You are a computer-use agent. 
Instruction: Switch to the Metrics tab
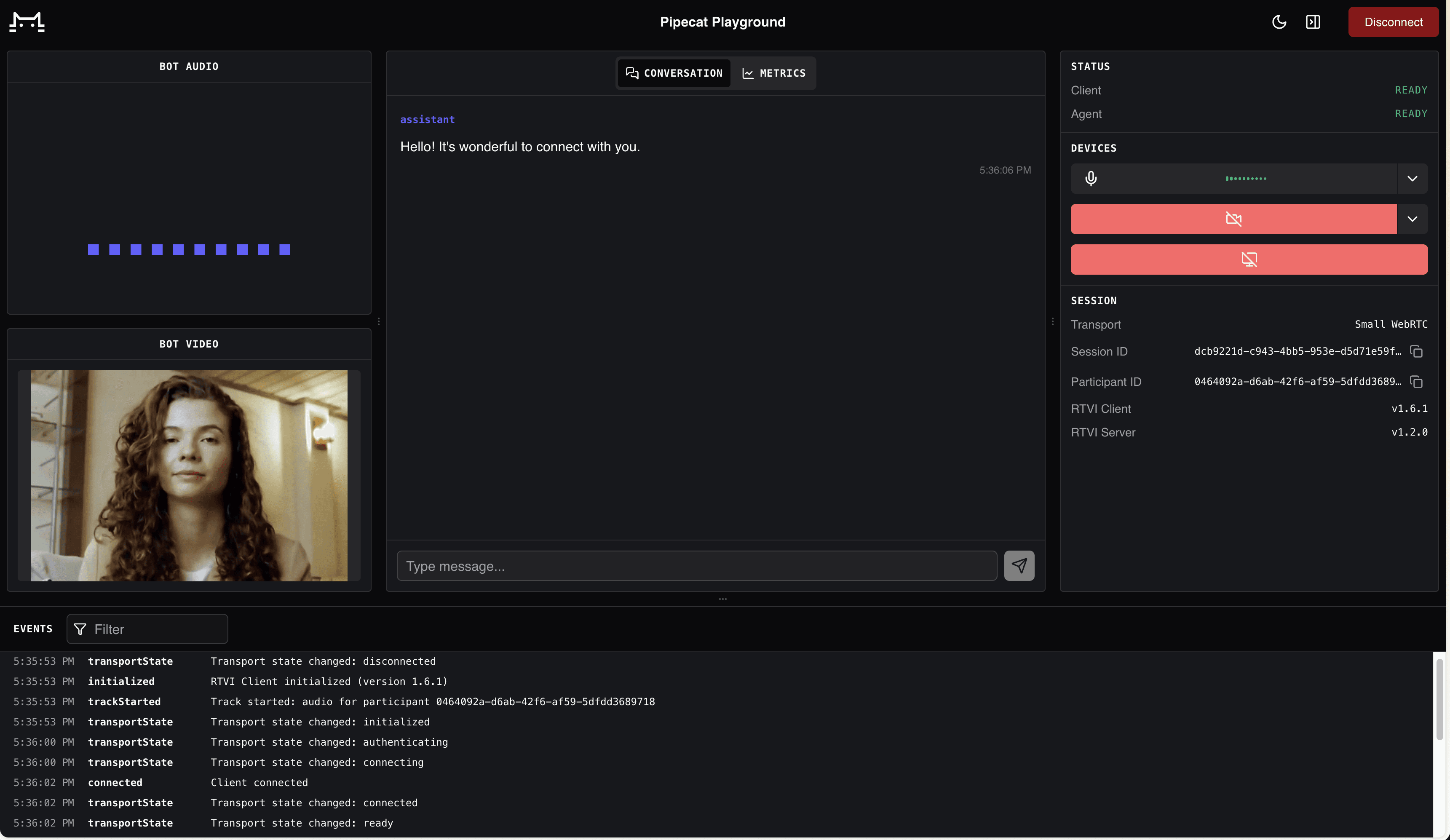point(774,73)
